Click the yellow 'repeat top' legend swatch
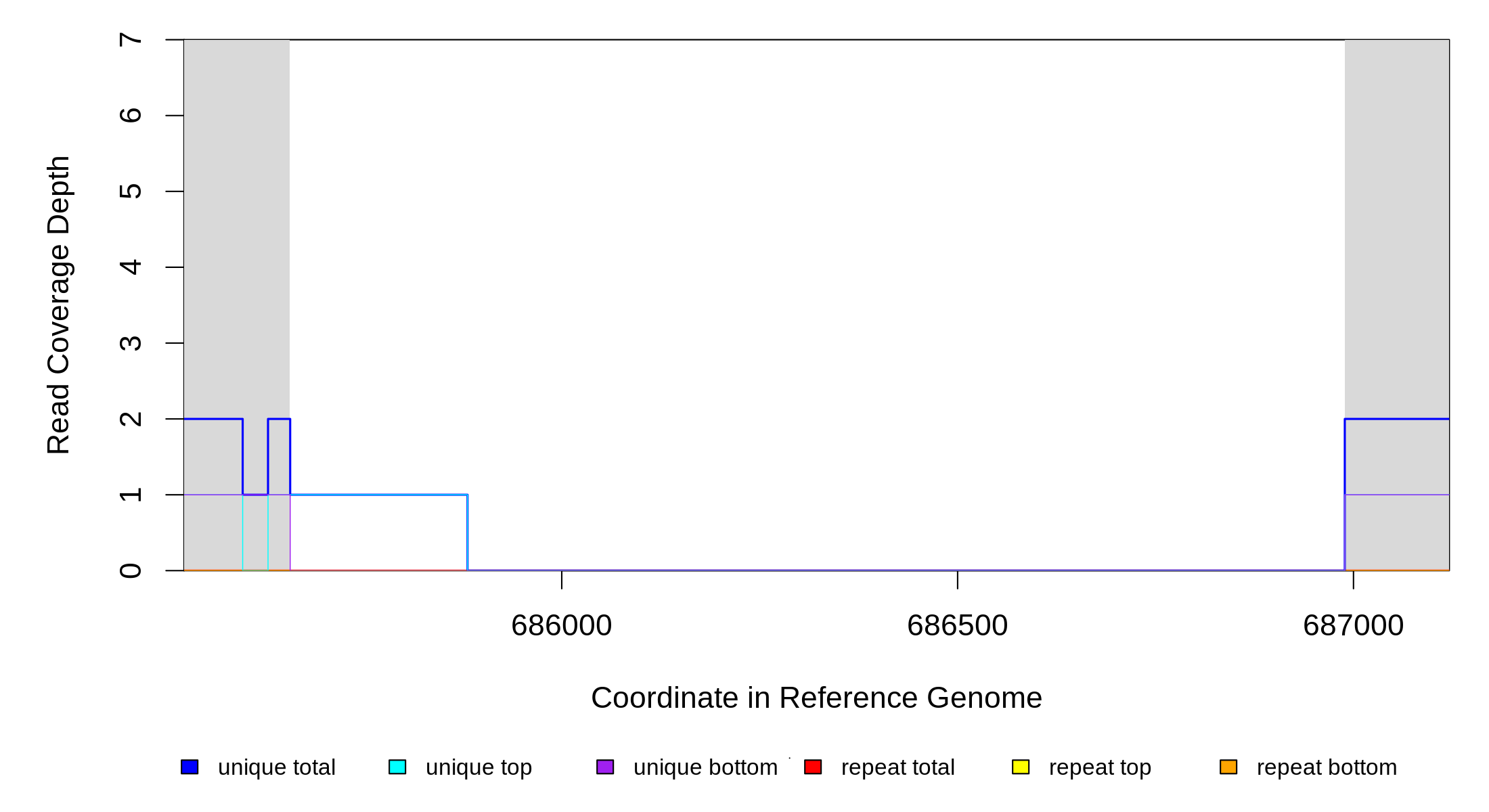Viewport: 1489px width, 812px height. click(x=1021, y=767)
